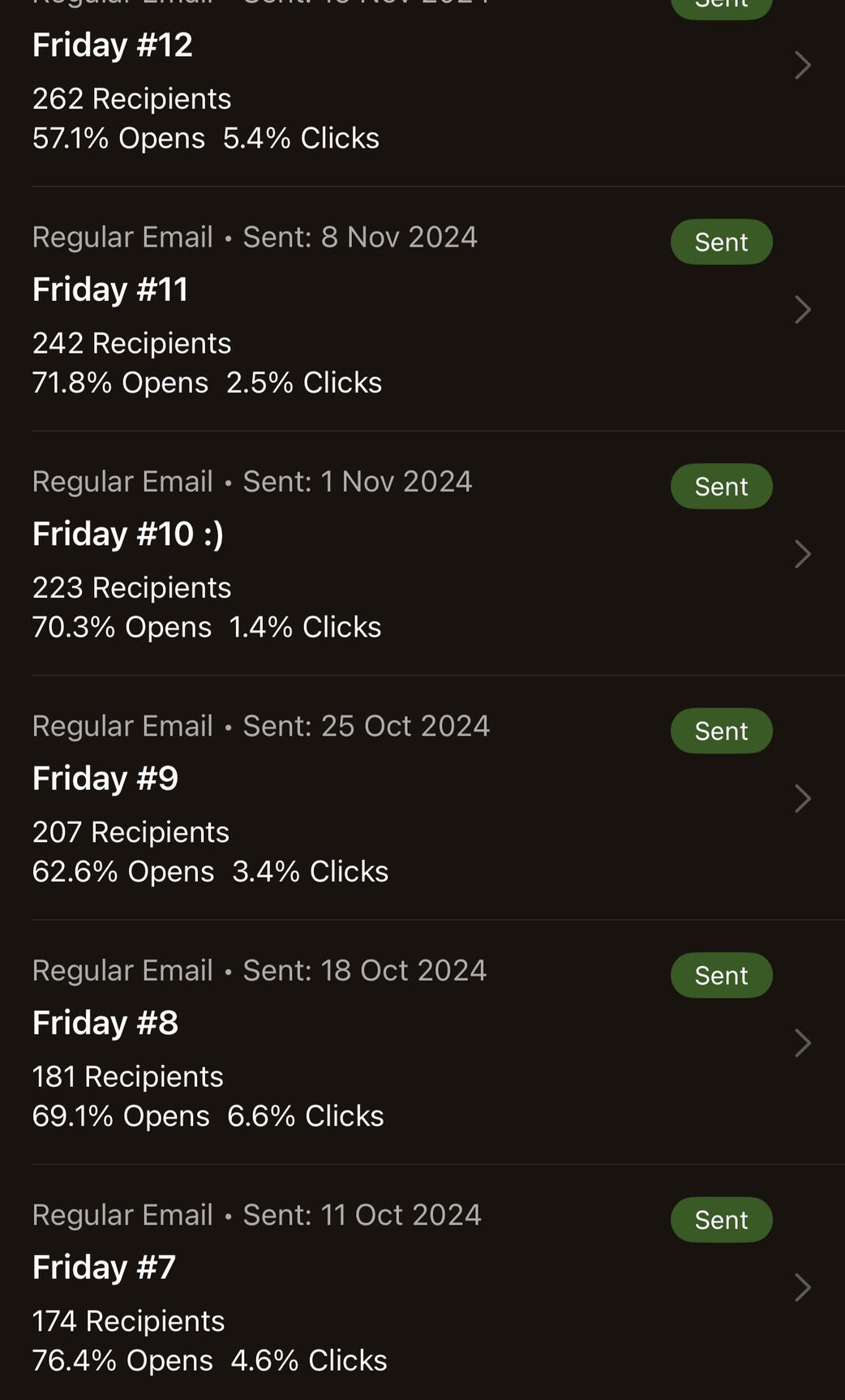Screen dimensions: 845x1400
Task: Tap 242 Recipients on Friday #11
Action: click(x=131, y=343)
